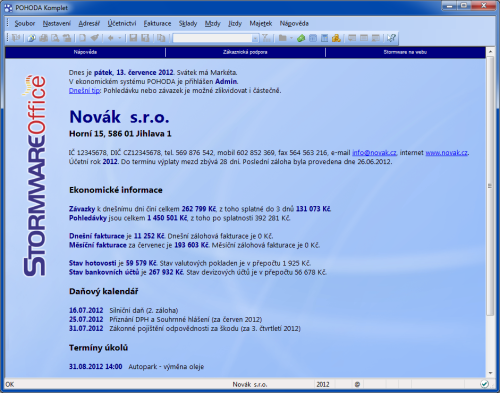Click the info@novak.cz email link
The width and height of the screenshot is (500, 393).
pyautogui.click(x=374, y=153)
